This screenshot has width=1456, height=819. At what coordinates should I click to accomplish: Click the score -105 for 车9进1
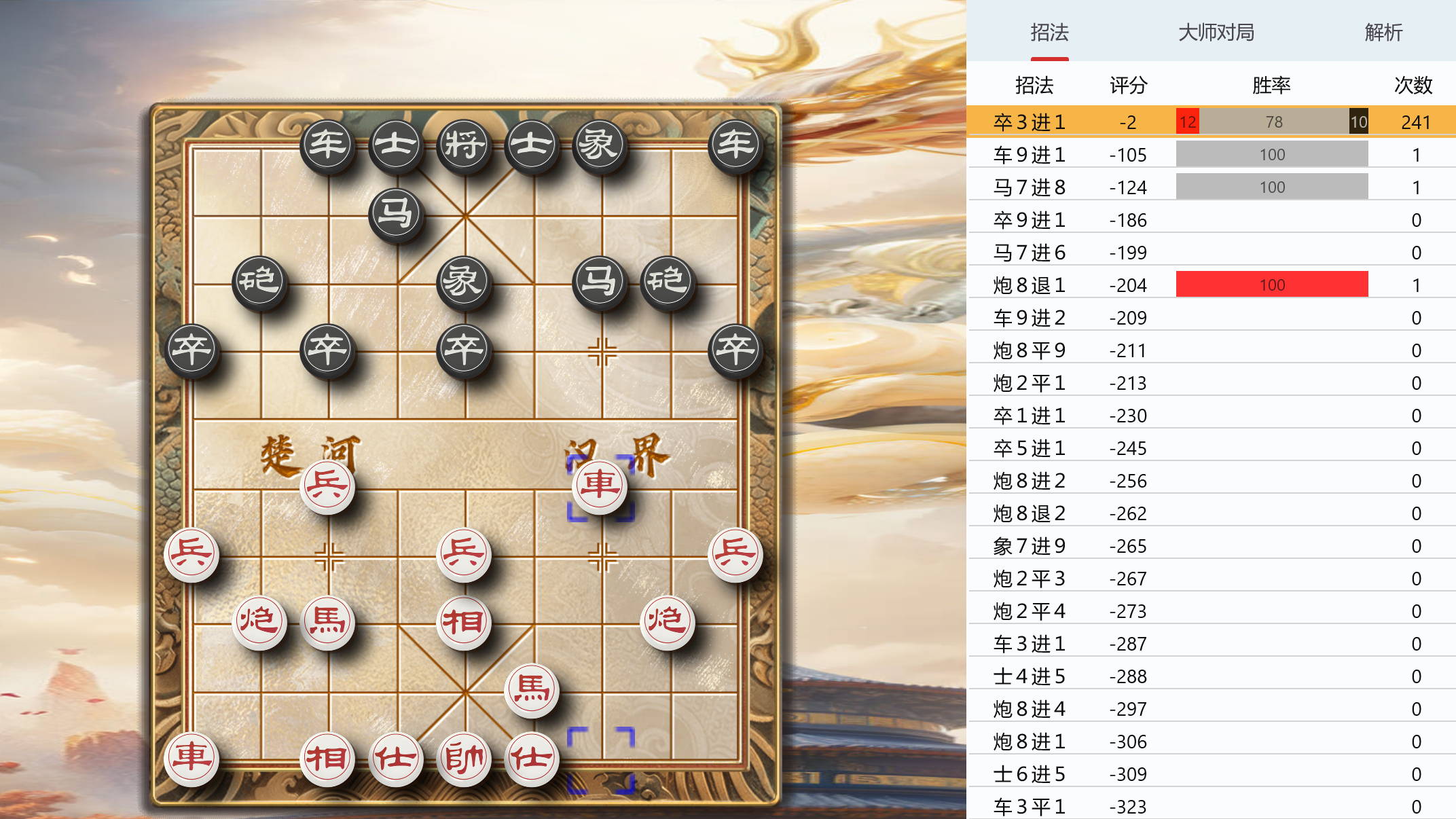(1128, 155)
